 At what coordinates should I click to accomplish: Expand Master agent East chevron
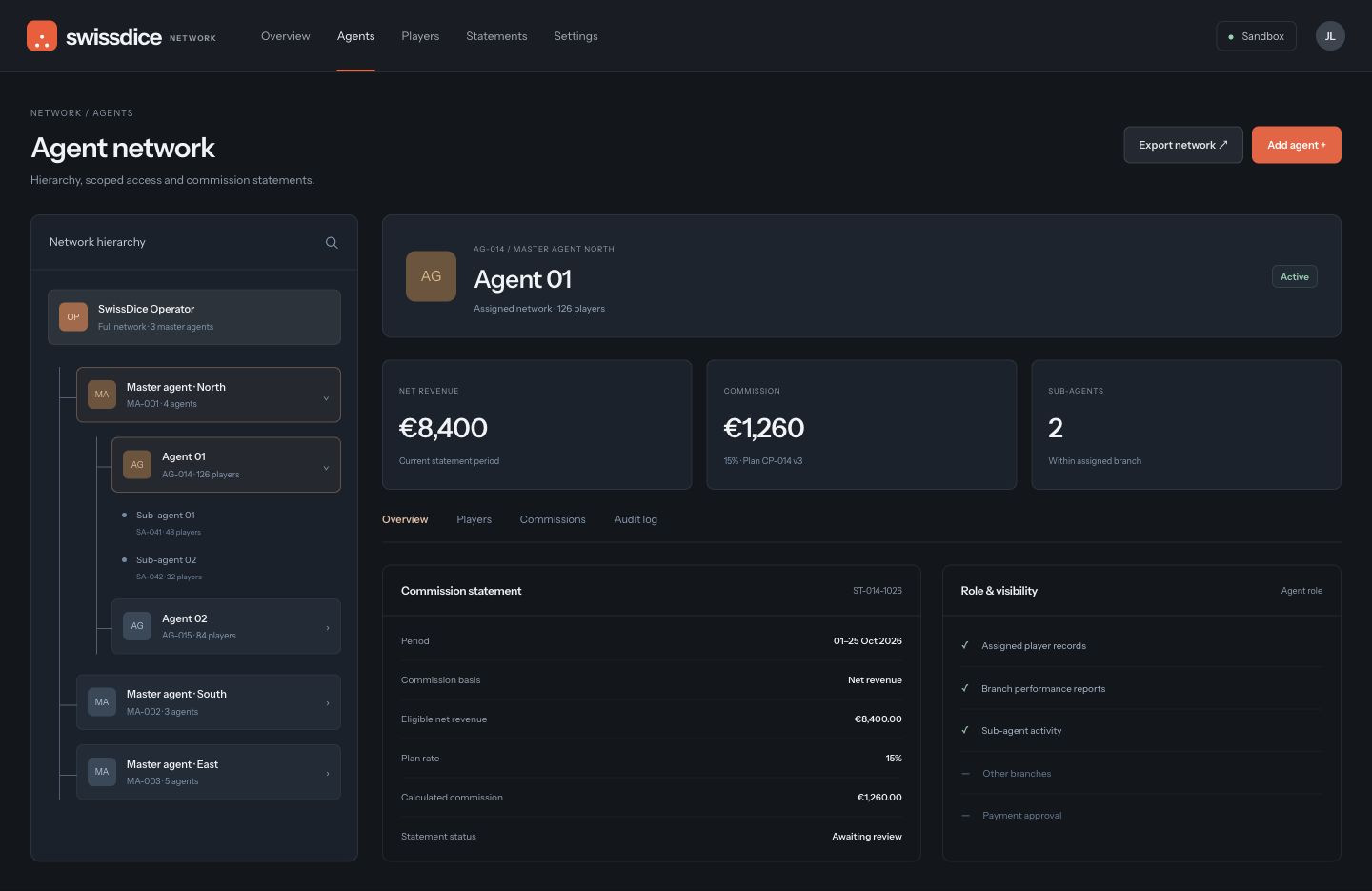point(328,774)
